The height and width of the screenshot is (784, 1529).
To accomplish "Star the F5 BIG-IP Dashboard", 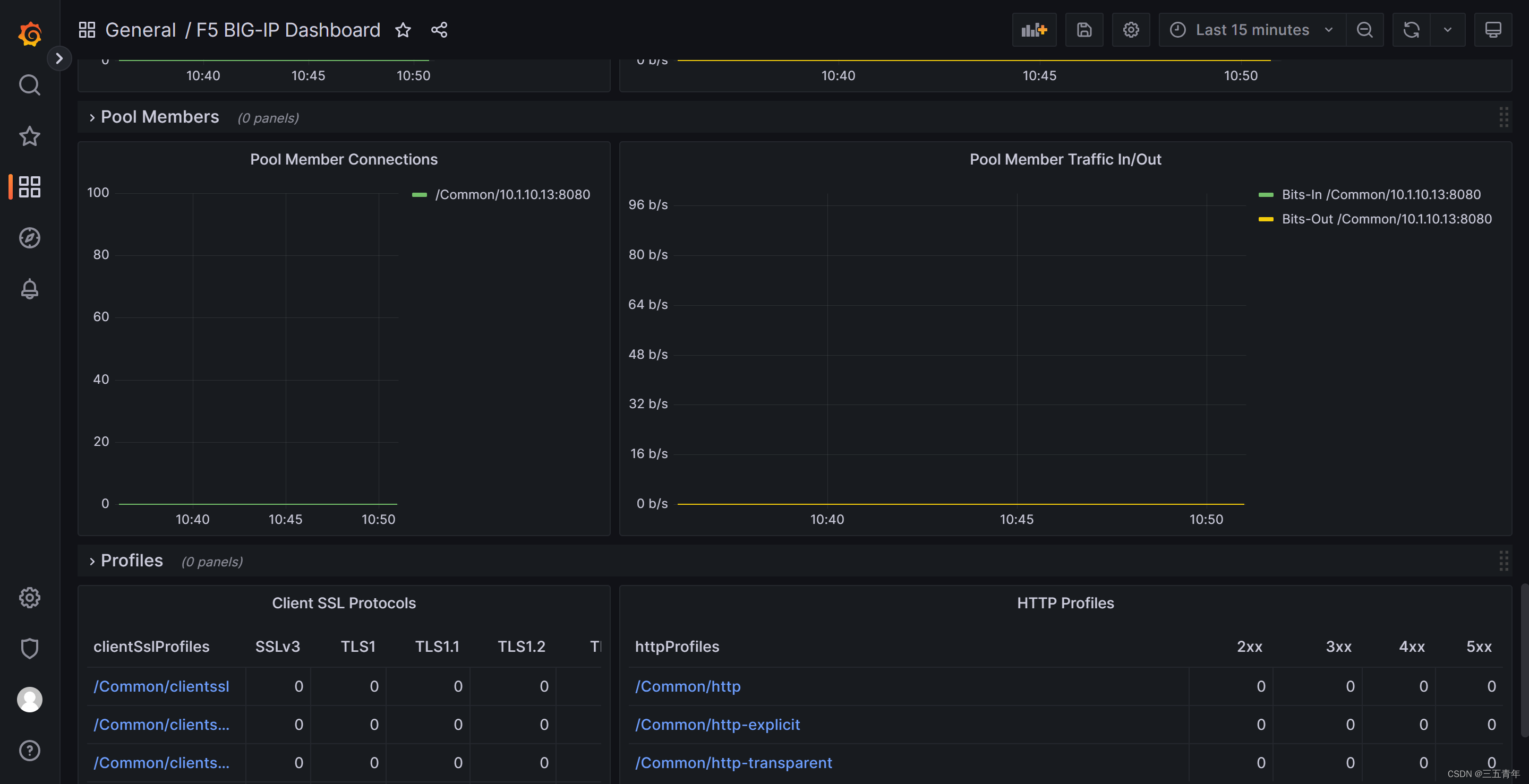I will (x=403, y=30).
